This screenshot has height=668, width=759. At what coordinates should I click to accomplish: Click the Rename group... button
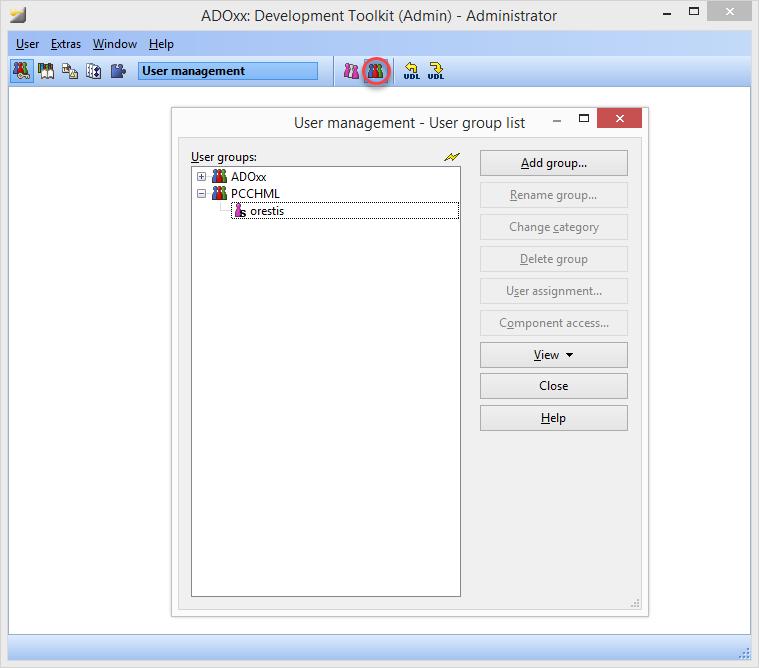point(554,195)
